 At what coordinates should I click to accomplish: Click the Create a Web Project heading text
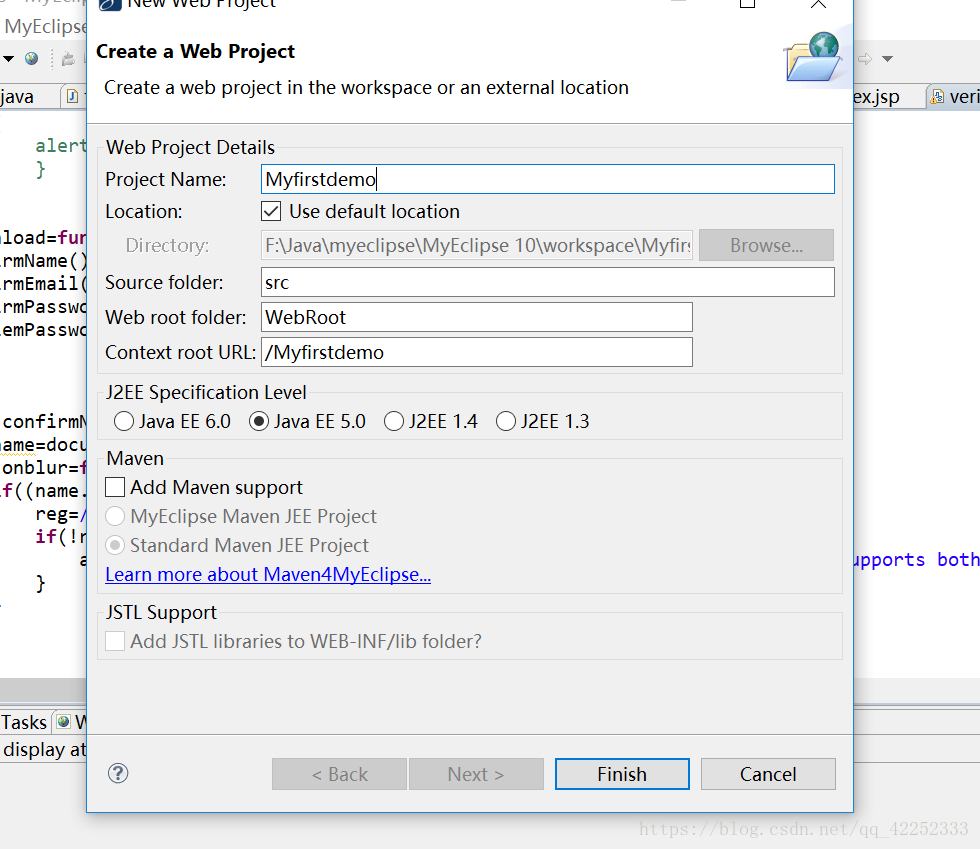coord(195,51)
